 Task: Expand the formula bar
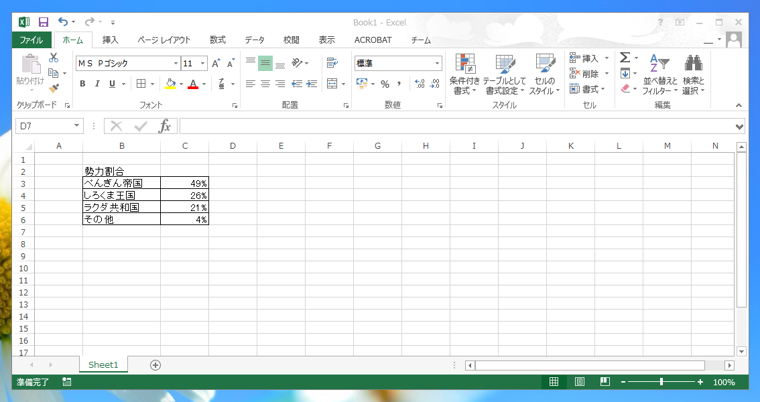coord(739,127)
